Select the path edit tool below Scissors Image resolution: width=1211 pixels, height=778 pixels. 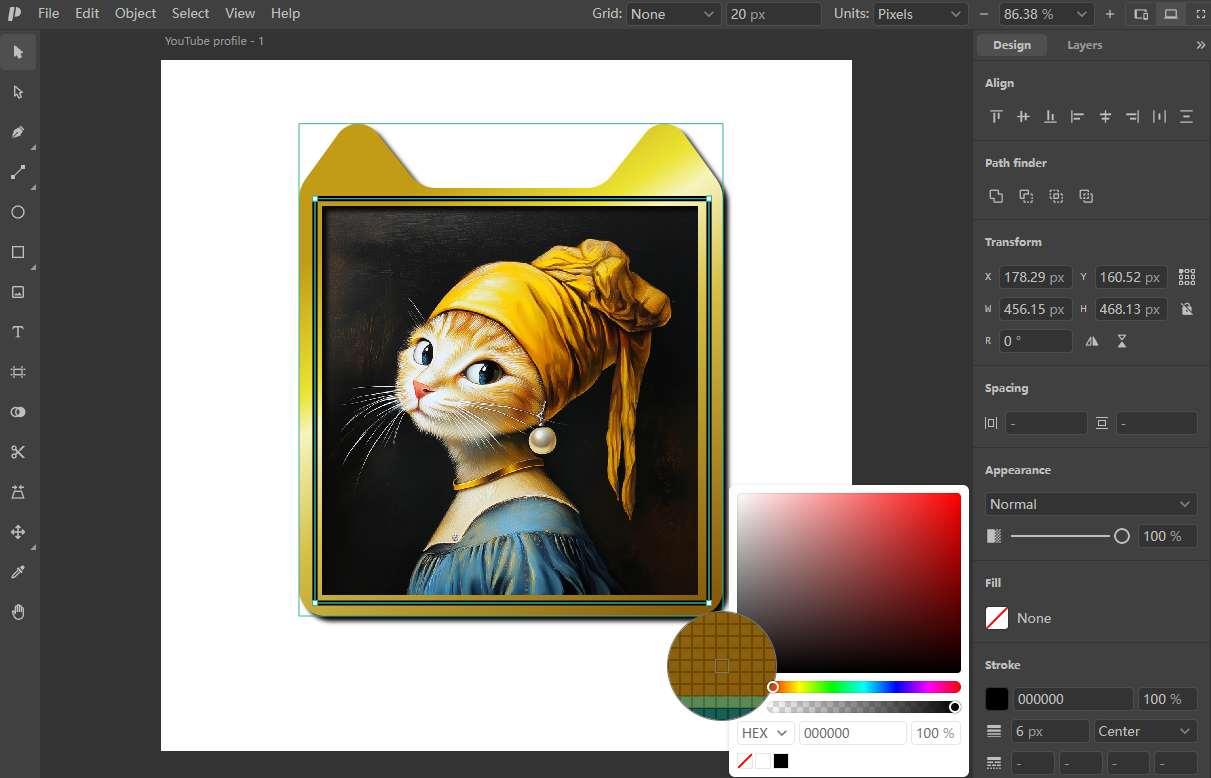(18, 492)
